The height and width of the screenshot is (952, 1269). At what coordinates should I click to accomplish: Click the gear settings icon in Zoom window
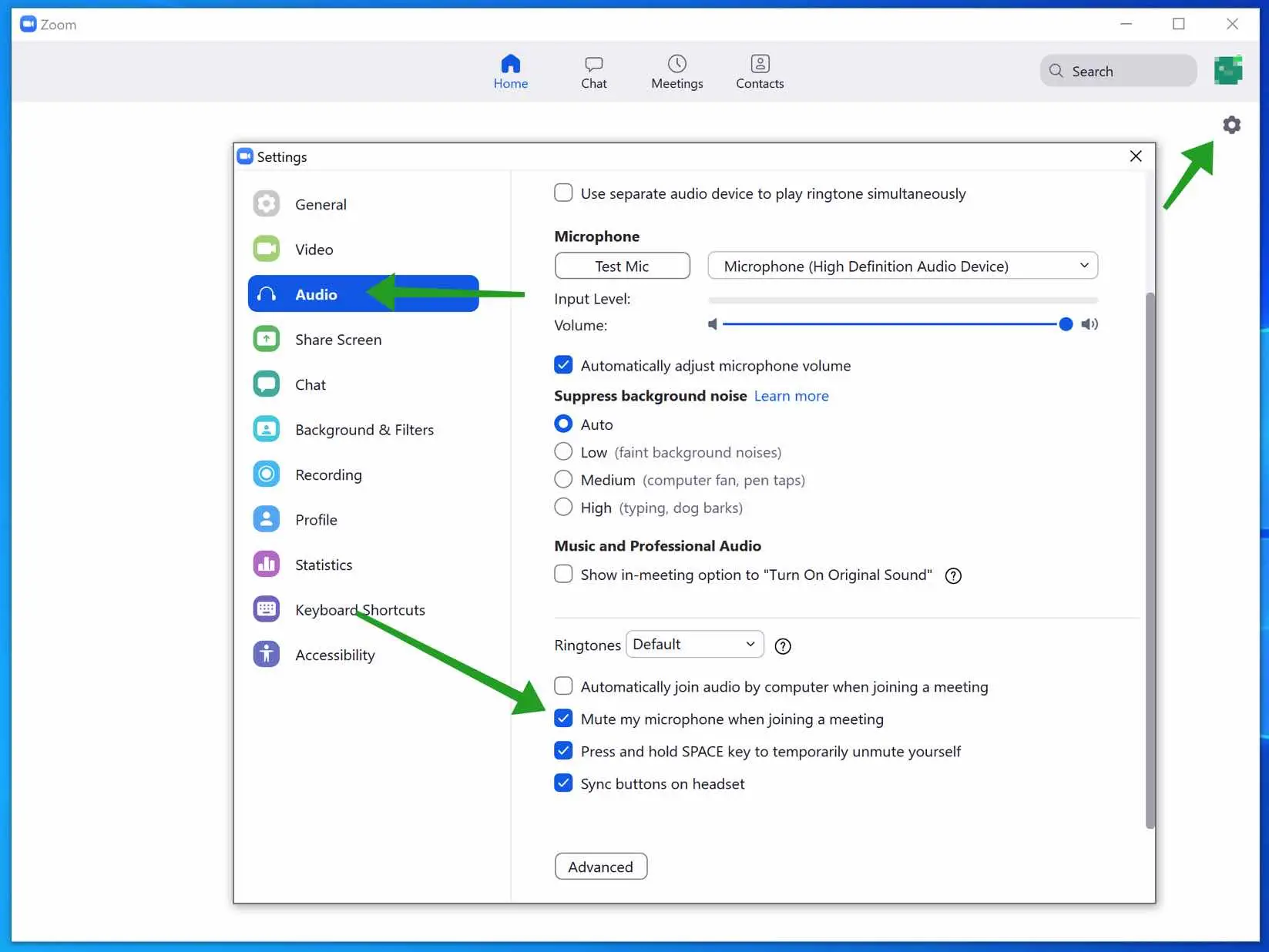coord(1231,125)
